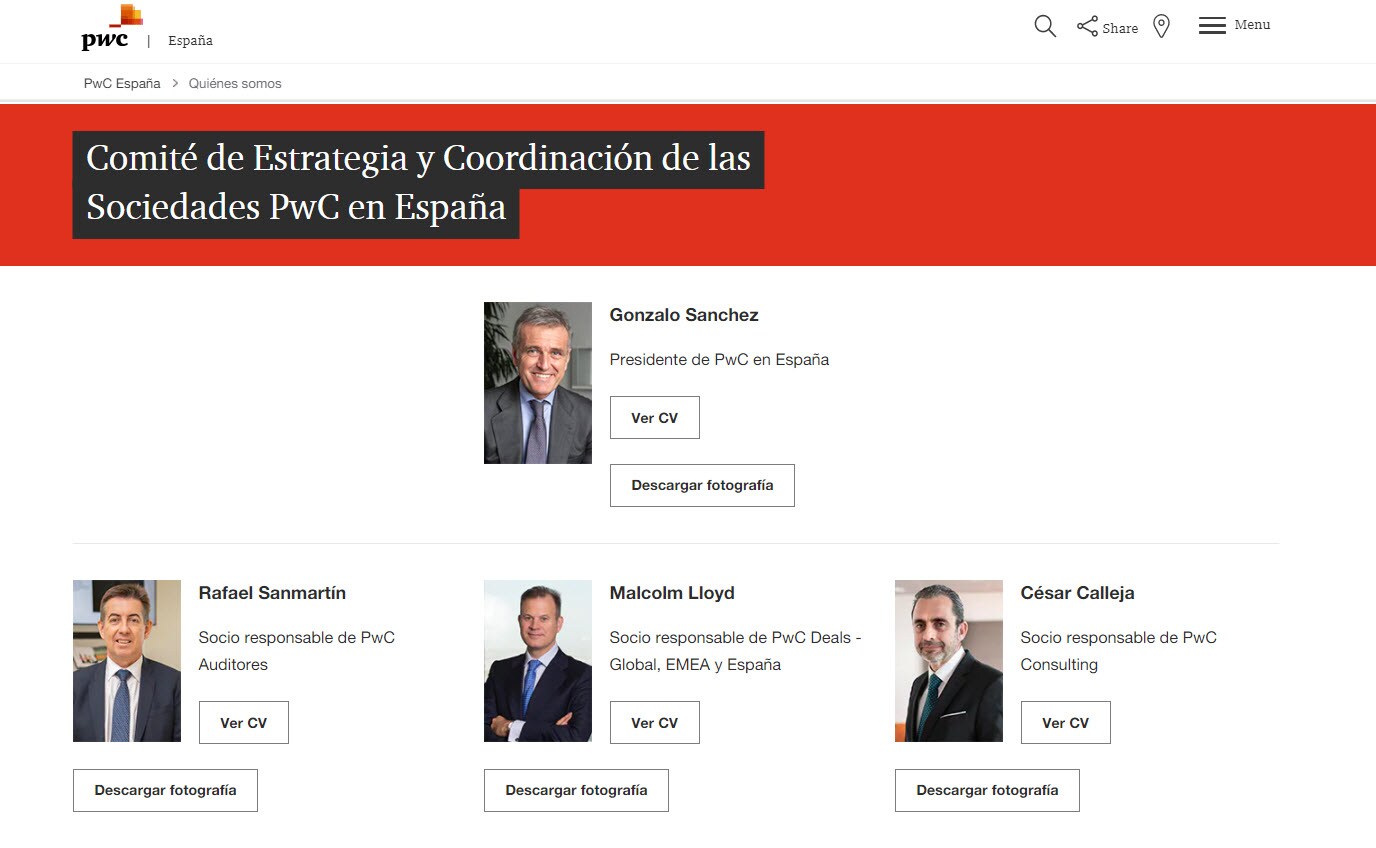Go to PwC España breadcrumb
Viewport: 1376px width, 848px height.
pyautogui.click(x=122, y=84)
